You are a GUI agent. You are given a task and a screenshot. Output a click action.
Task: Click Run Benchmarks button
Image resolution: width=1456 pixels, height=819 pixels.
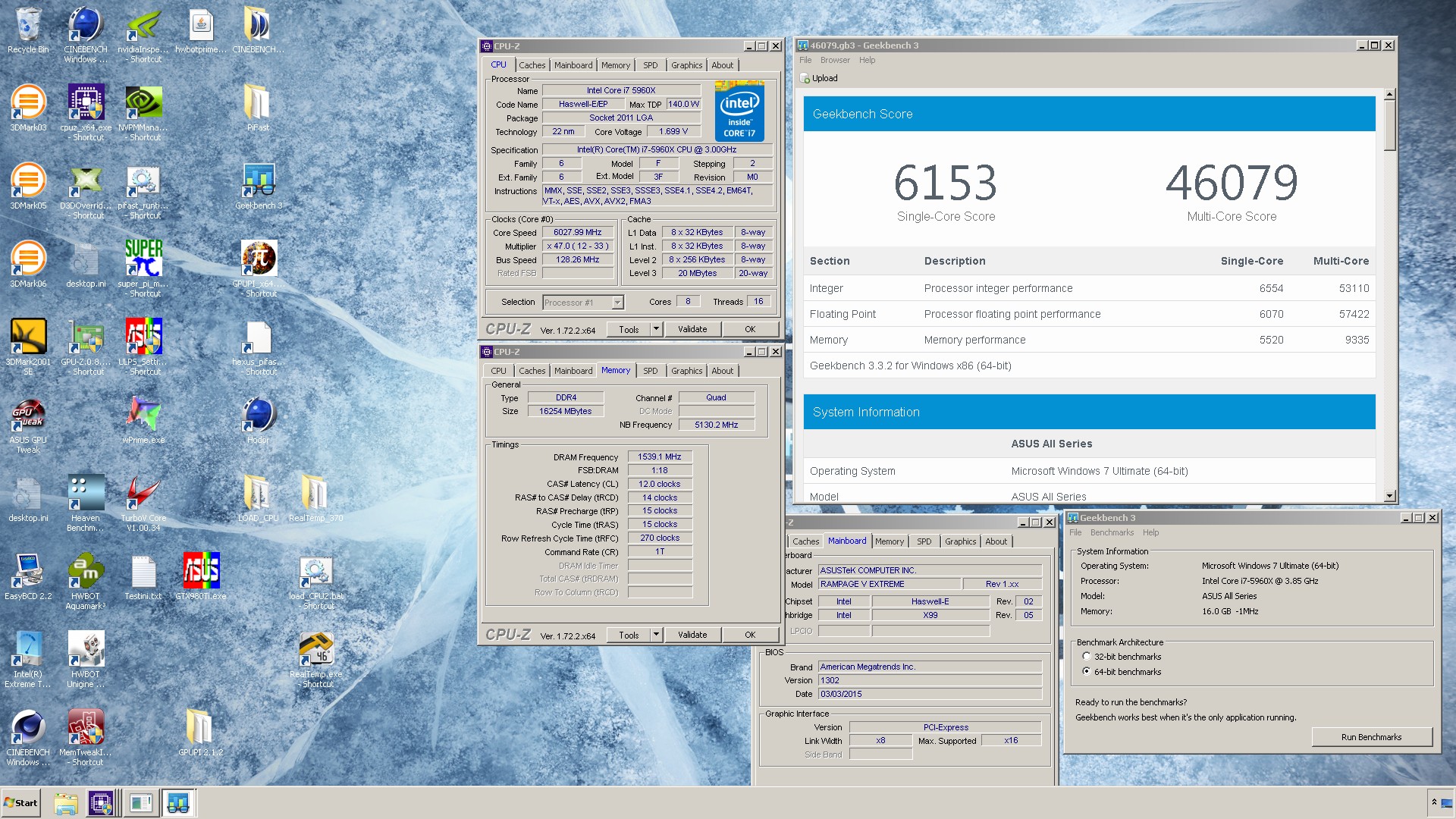pos(1371,737)
